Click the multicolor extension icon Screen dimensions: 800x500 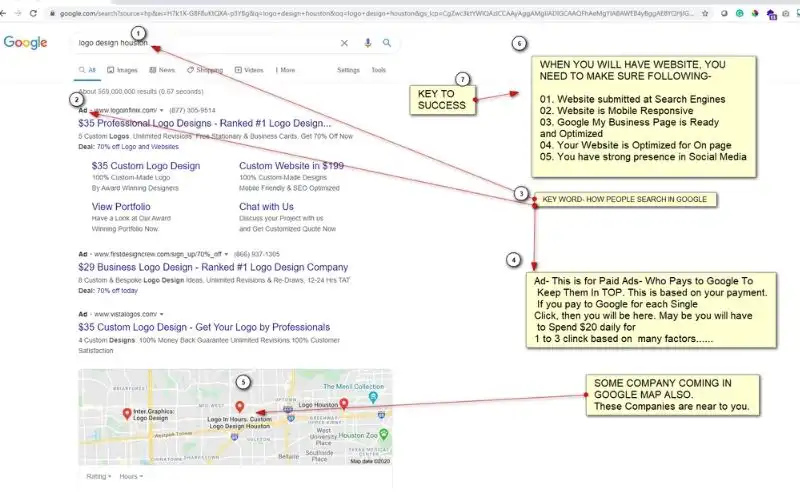(755, 14)
